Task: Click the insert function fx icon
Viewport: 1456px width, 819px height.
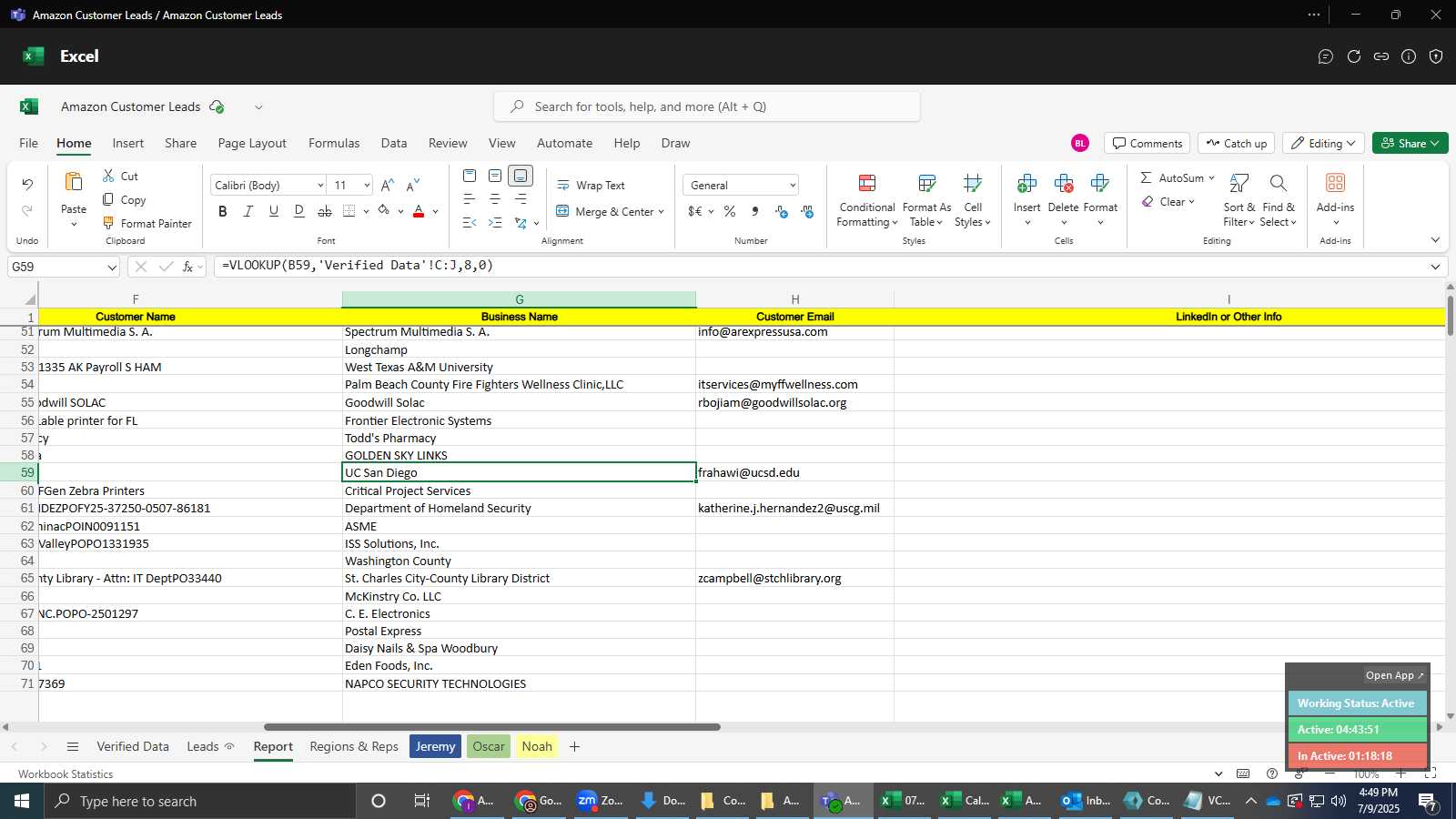Action: click(187, 267)
